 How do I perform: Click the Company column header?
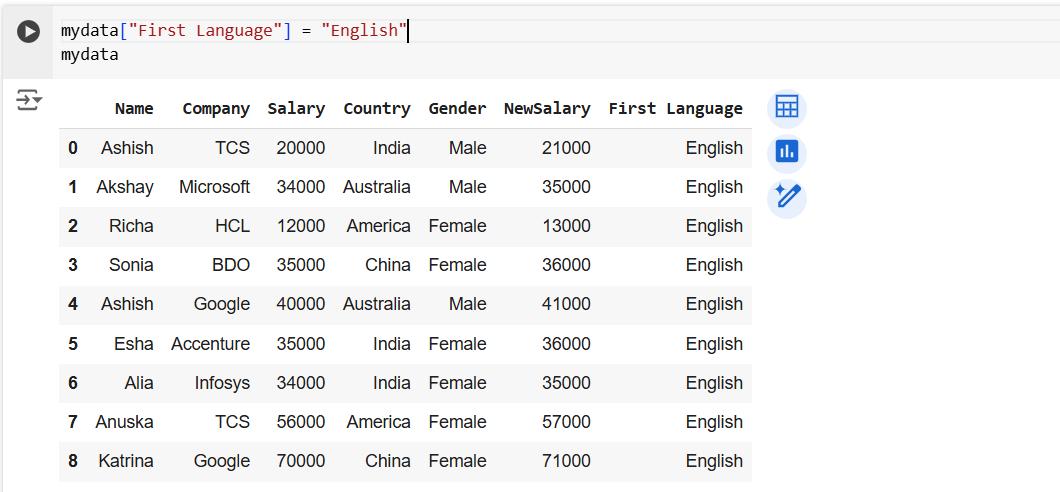click(216, 108)
